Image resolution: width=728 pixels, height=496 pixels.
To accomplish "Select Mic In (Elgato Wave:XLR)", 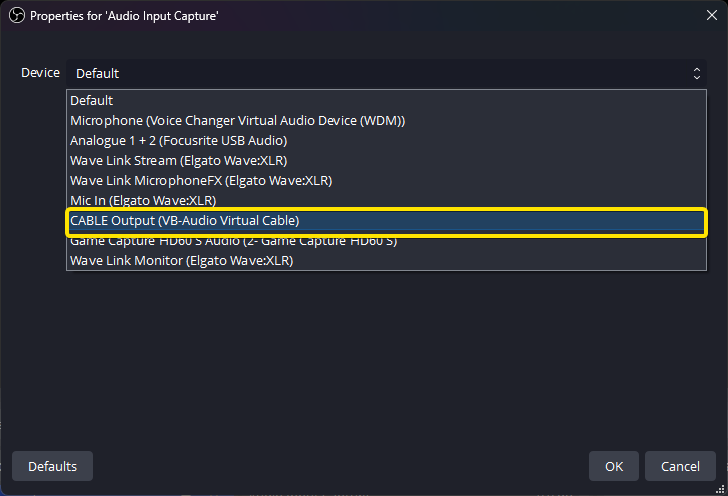I will click(146, 201).
